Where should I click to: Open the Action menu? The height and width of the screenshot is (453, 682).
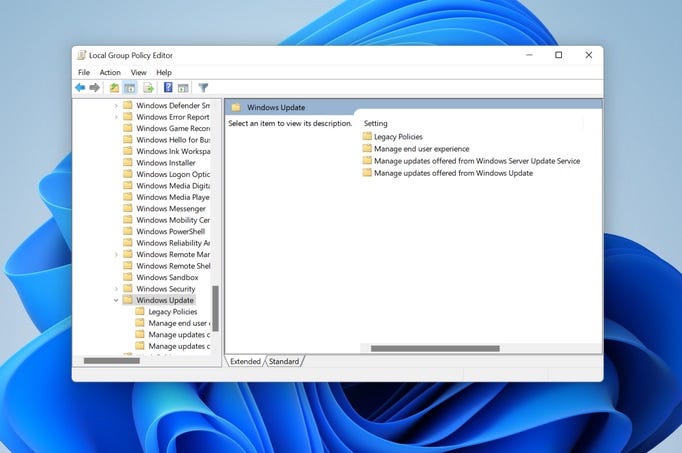(110, 72)
